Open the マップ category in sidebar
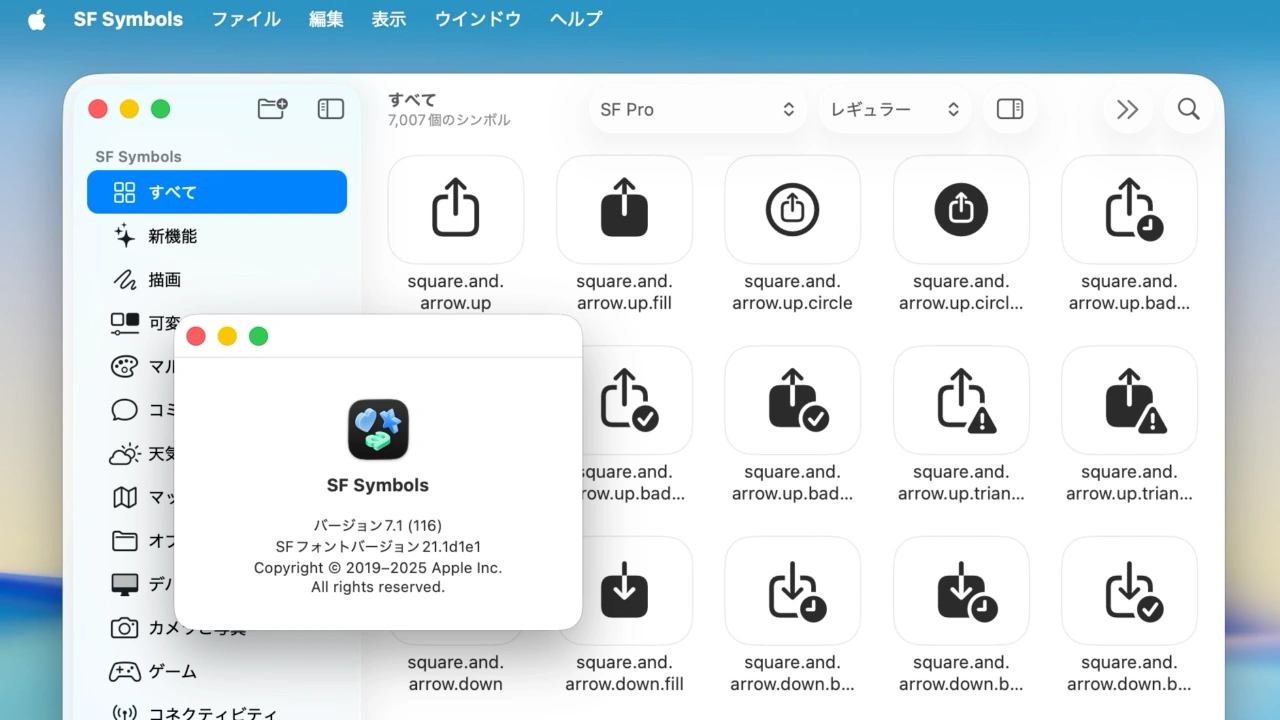 127,497
